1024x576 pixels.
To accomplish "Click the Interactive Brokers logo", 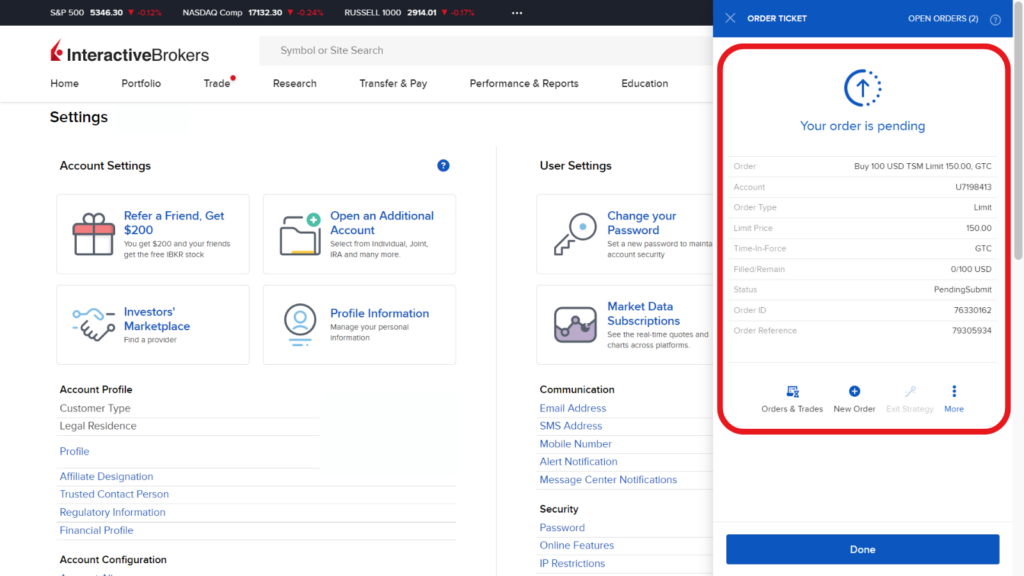I will point(128,50).
